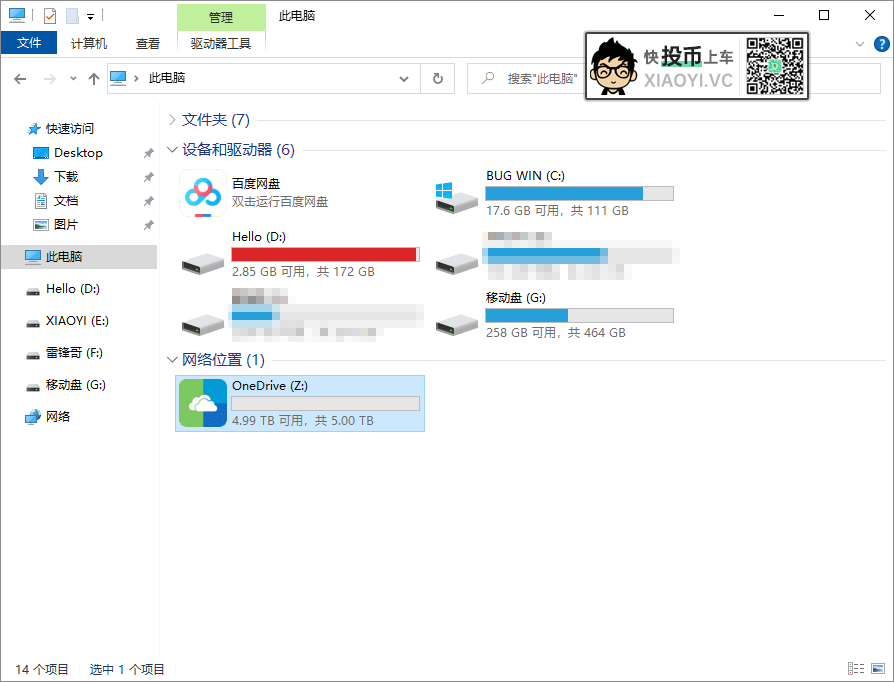The image size is (894, 682).
Task: Click the back navigation arrow
Action: [x=20, y=78]
